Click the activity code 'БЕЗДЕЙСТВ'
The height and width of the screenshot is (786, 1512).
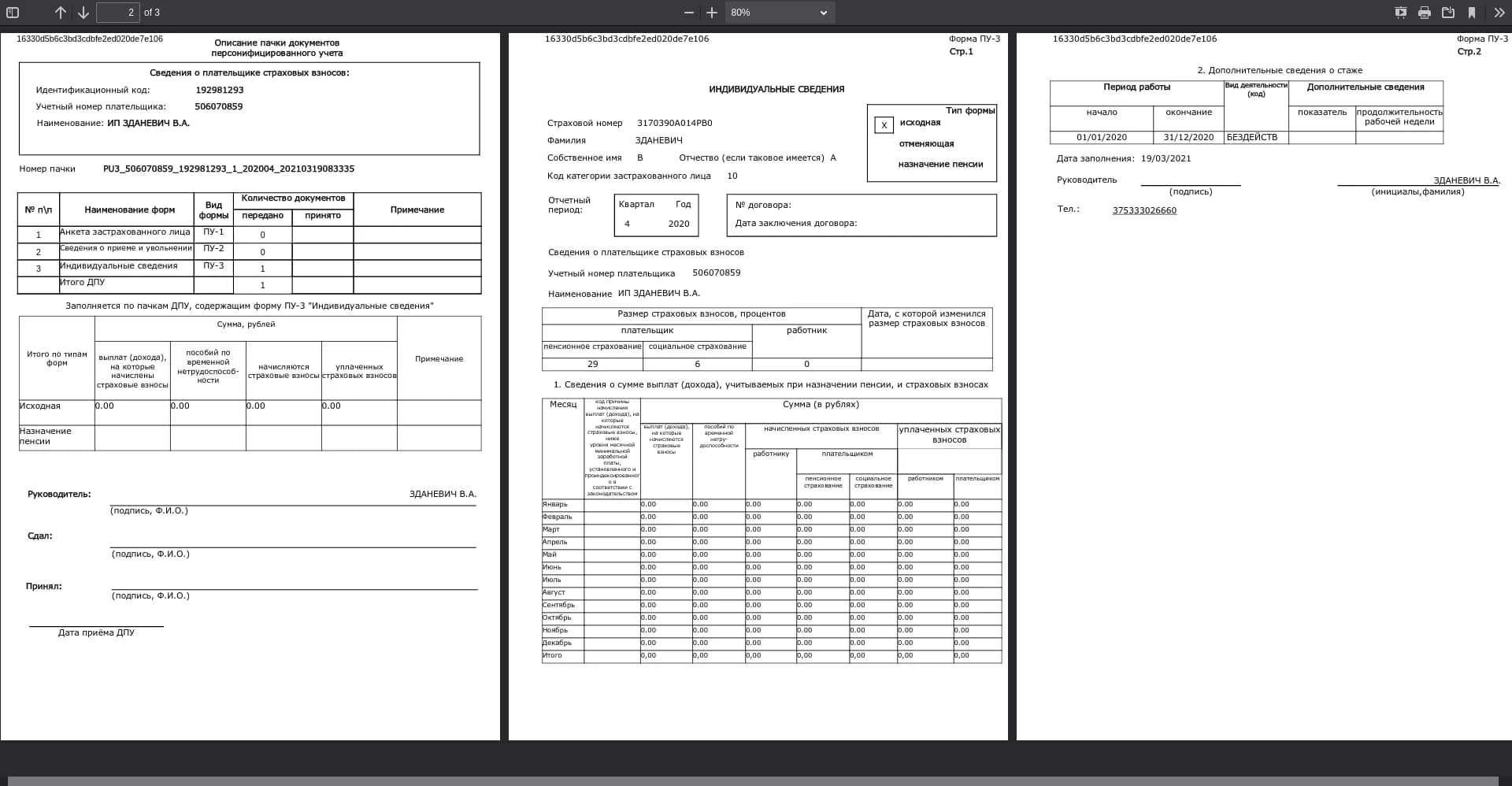point(1252,137)
